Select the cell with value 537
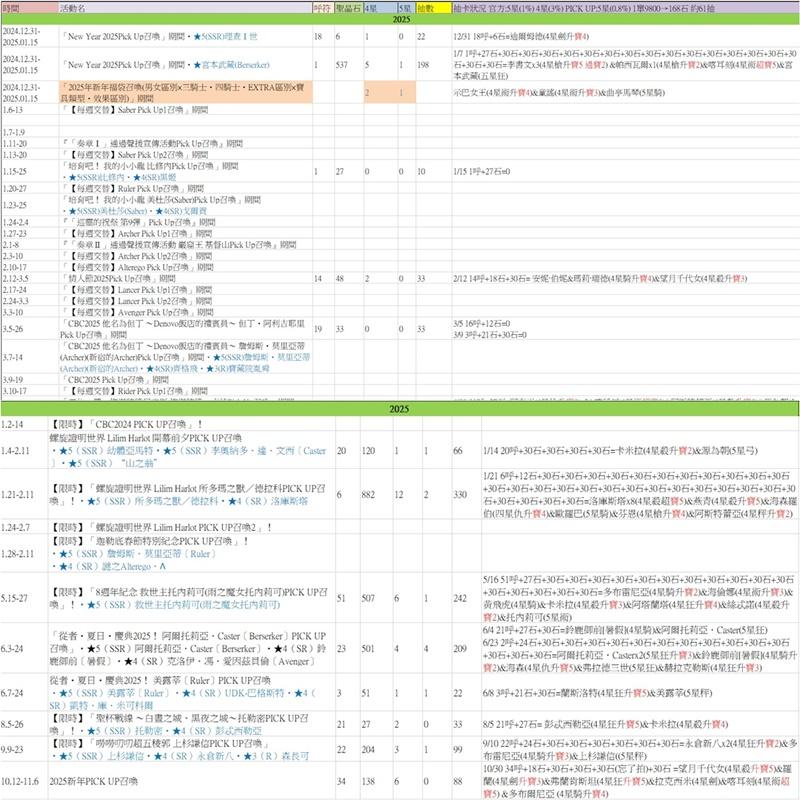The width and height of the screenshot is (800, 800). (349, 65)
